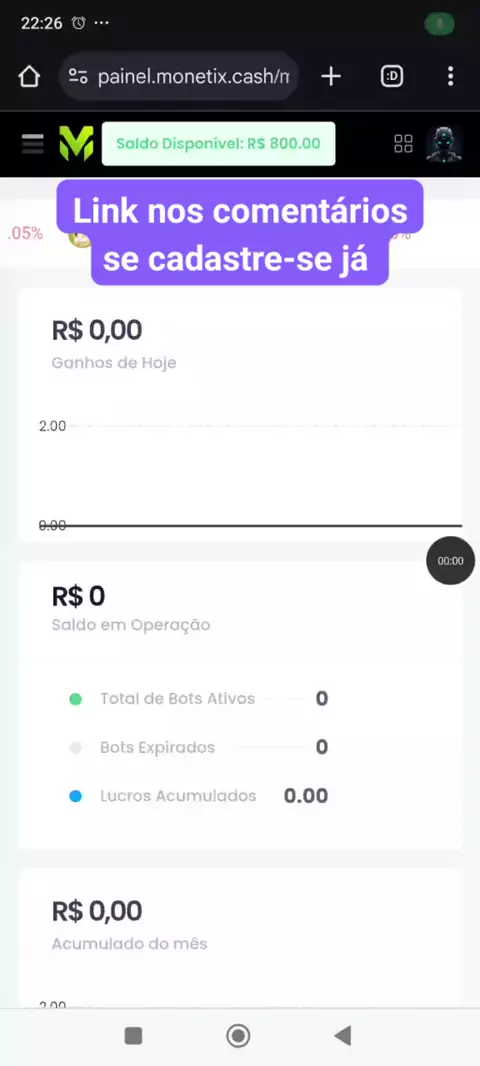Open the Ganhos de Hoje card
Screen dimensions: 480x1066
point(240,415)
